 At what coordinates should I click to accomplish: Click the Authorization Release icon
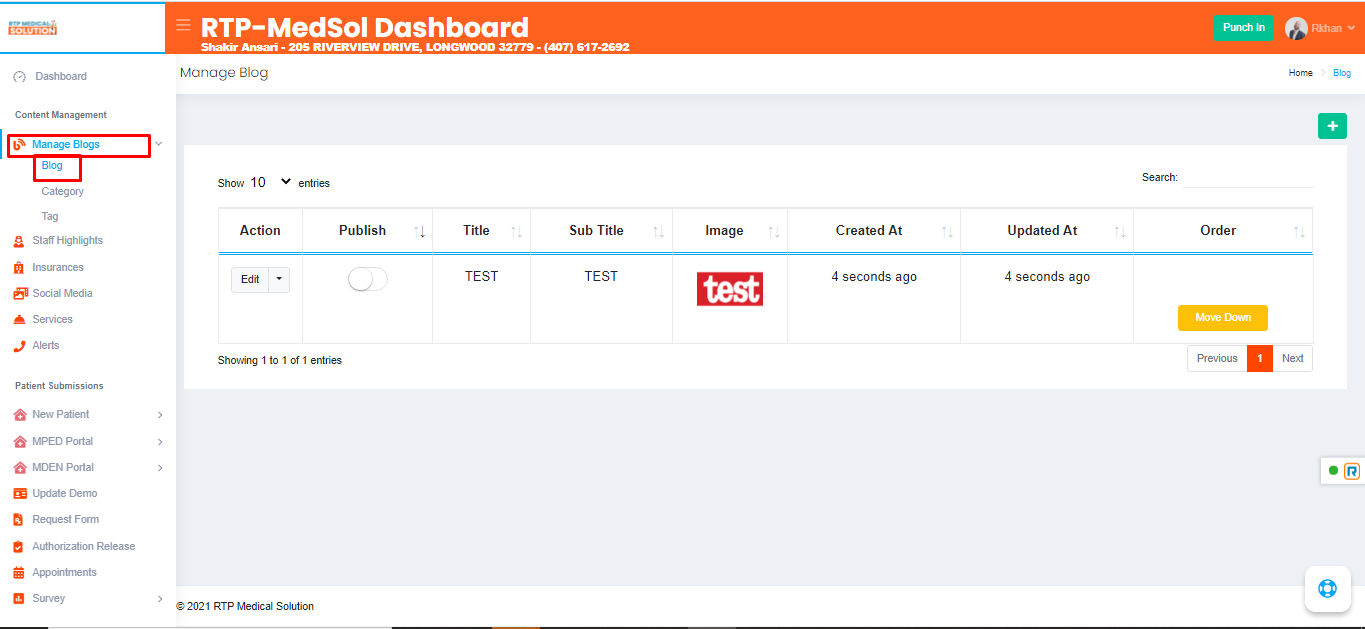tap(19, 547)
